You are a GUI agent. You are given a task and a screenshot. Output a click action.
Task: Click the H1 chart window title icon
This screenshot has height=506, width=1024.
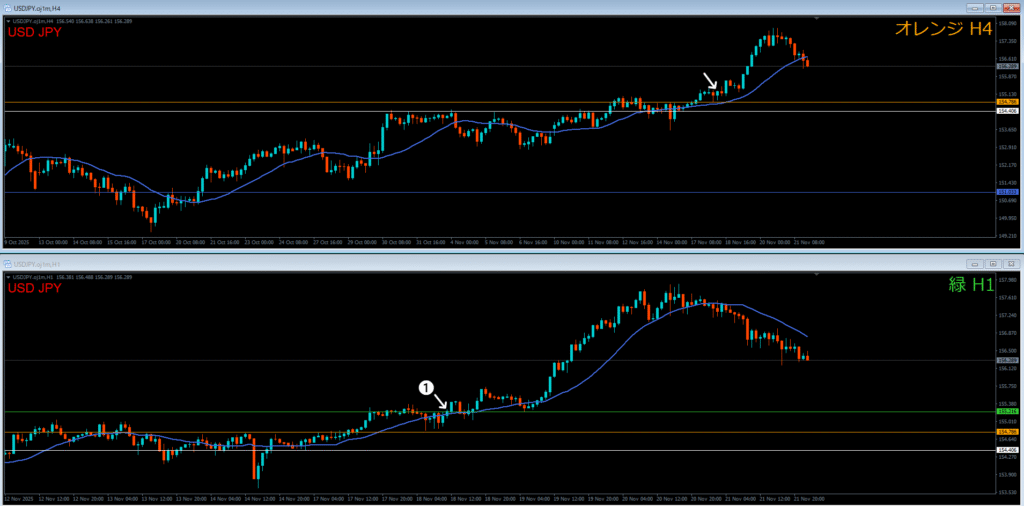(7, 263)
